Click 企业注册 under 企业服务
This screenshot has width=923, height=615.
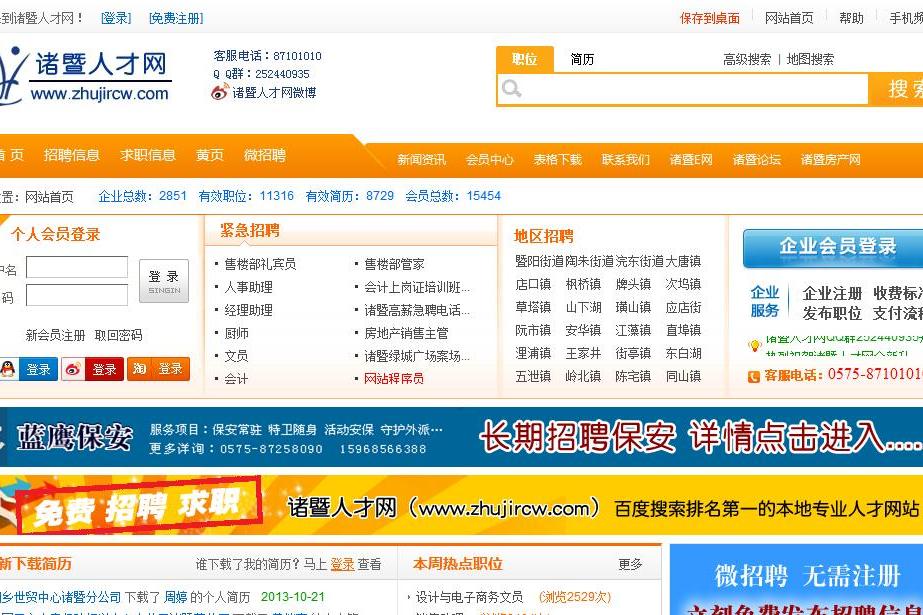(832, 293)
